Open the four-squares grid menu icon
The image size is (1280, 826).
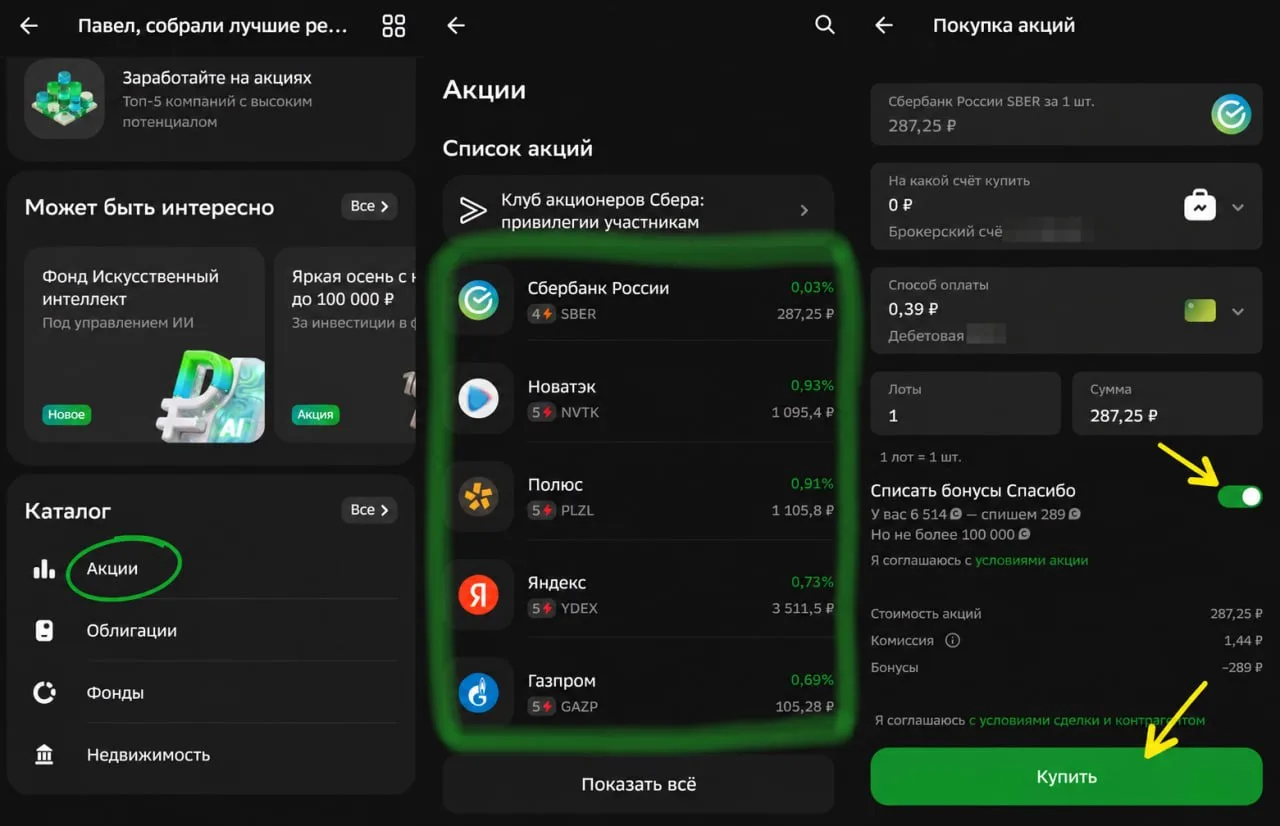pyautogui.click(x=394, y=26)
